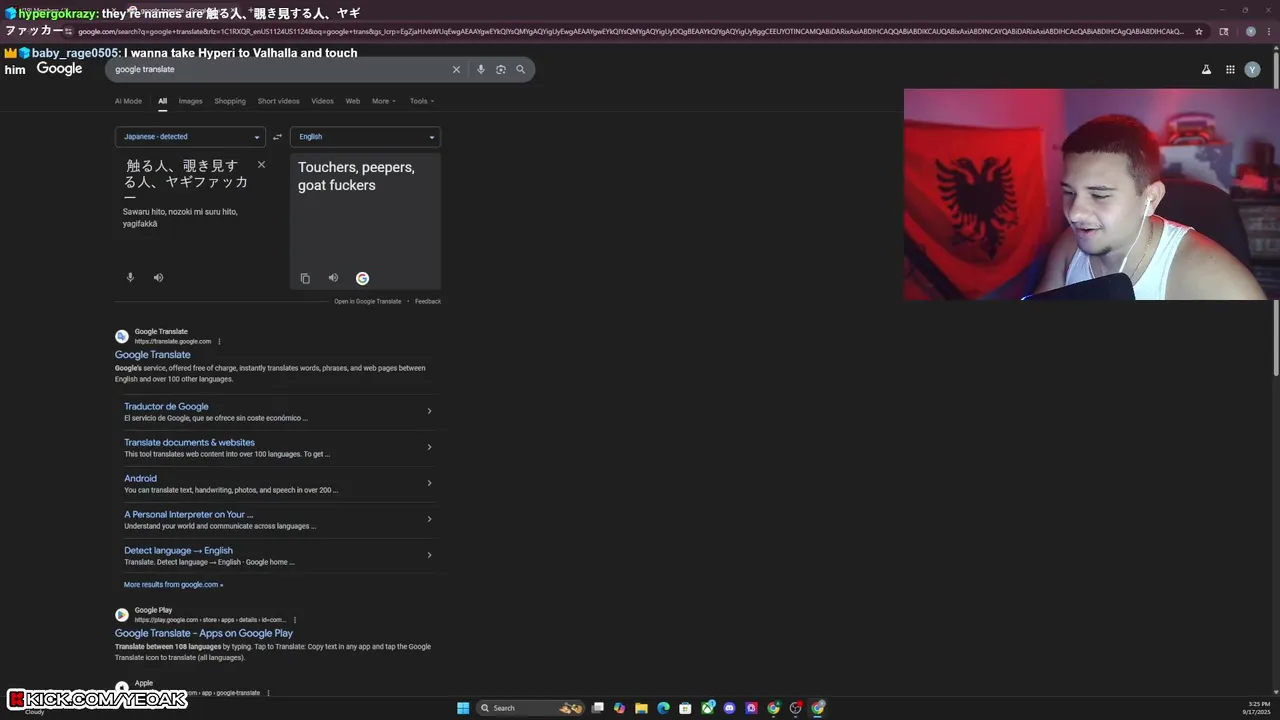Open More results from google.com
The image size is (1280, 720).
tap(173, 585)
